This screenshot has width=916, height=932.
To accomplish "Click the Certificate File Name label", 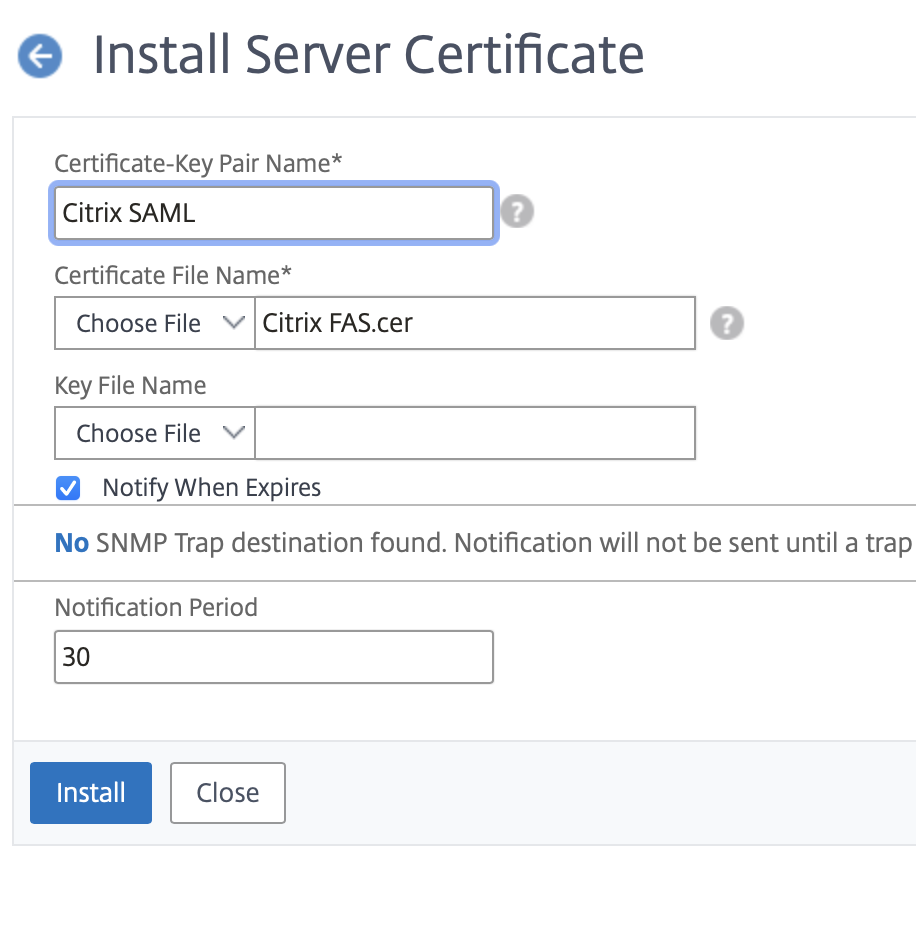I will pyautogui.click(x=173, y=275).
